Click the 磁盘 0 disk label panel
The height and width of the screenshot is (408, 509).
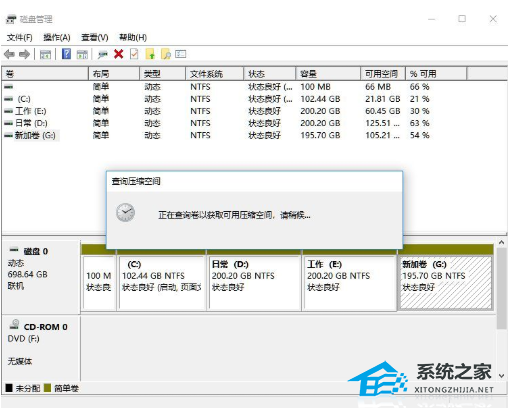[41, 277]
